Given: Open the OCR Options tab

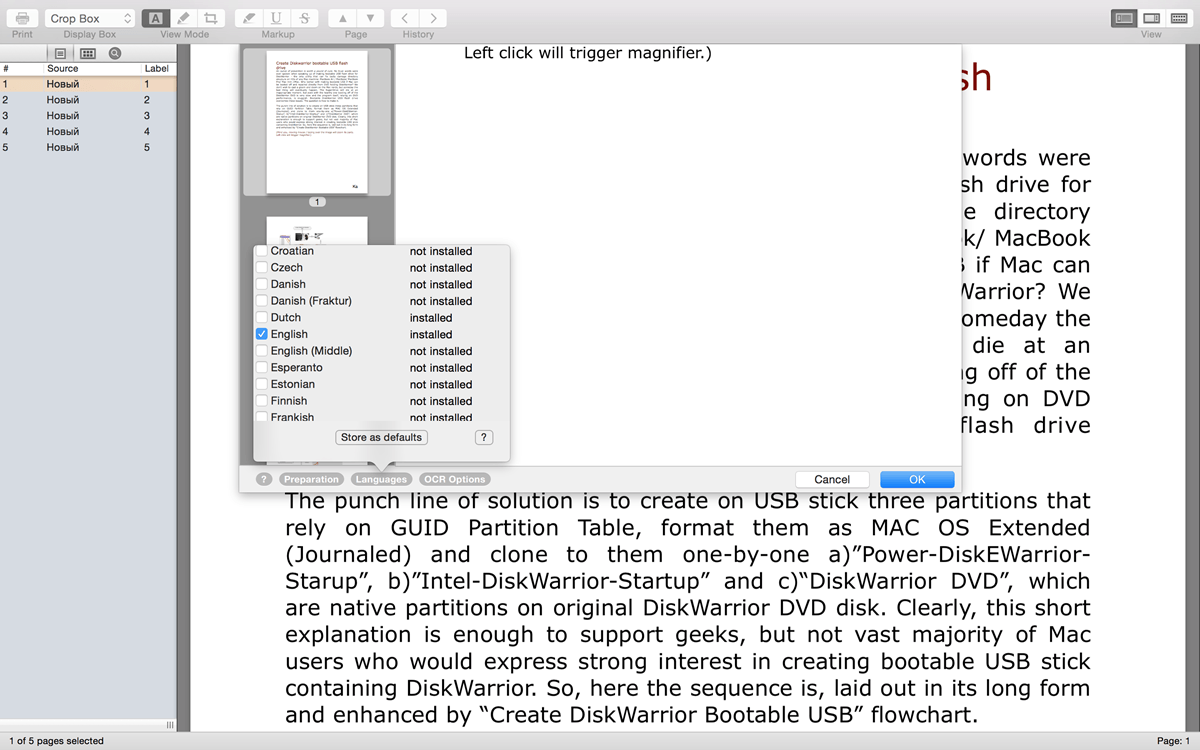Looking at the screenshot, I should [454, 479].
